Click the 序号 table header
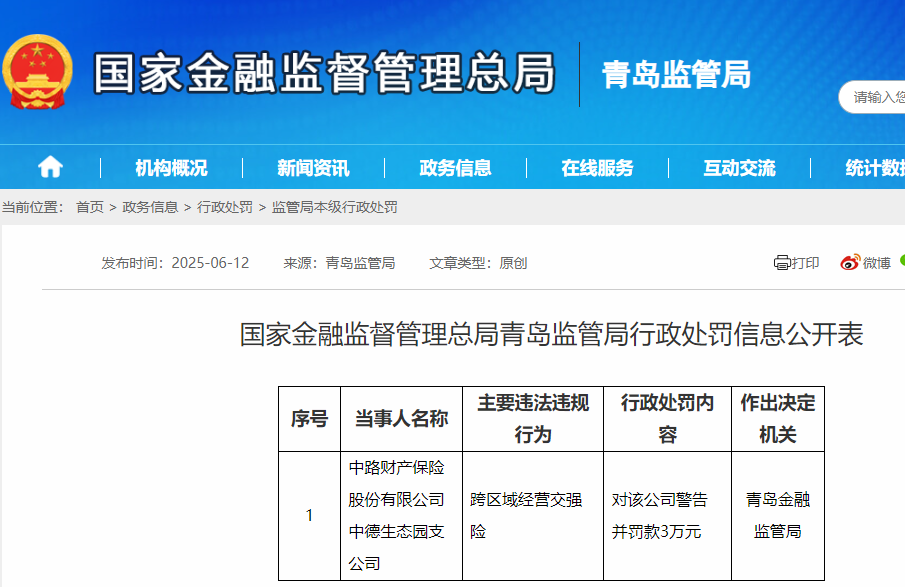The height and width of the screenshot is (587, 905). (x=309, y=419)
